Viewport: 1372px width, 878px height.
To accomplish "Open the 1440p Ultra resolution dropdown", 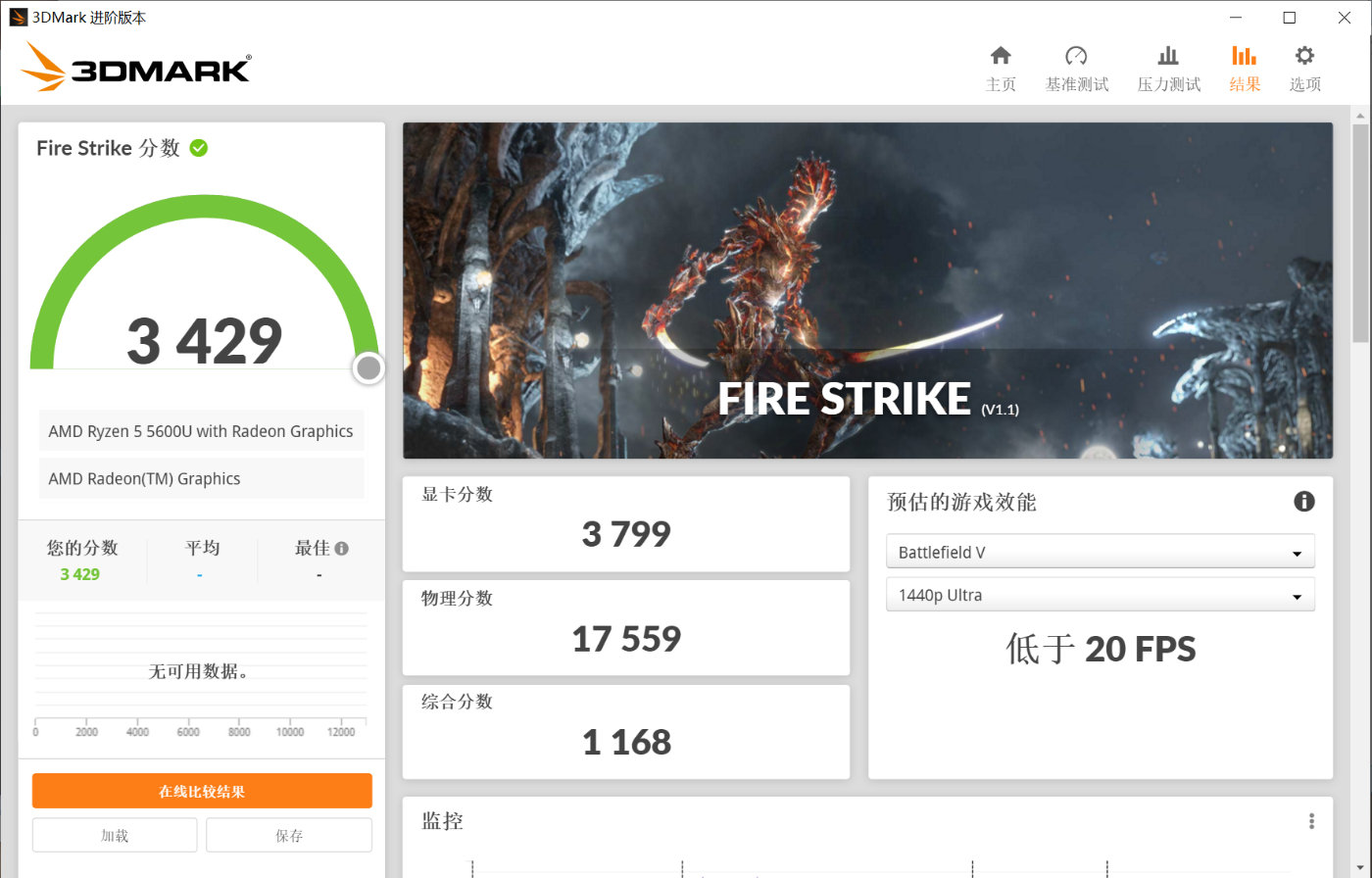I will point(1100,595).
